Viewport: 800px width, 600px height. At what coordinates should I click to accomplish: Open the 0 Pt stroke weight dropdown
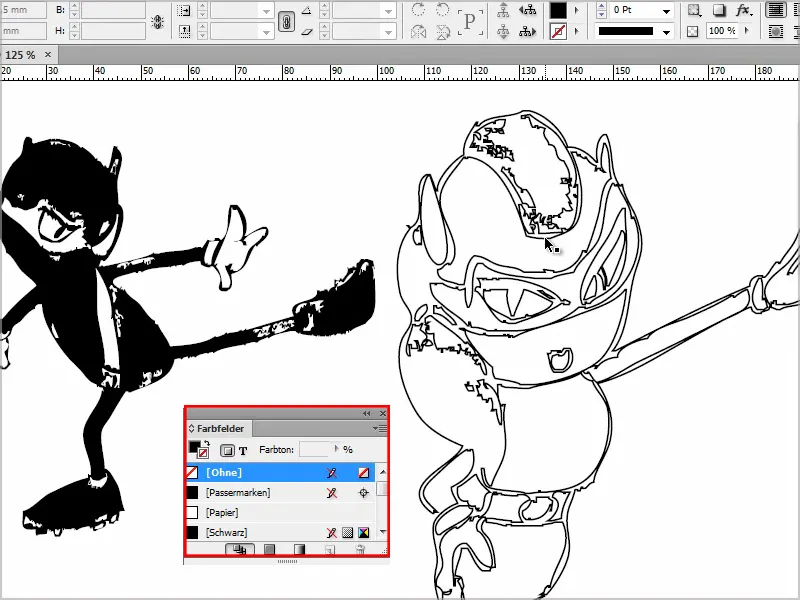coord(666,11)
